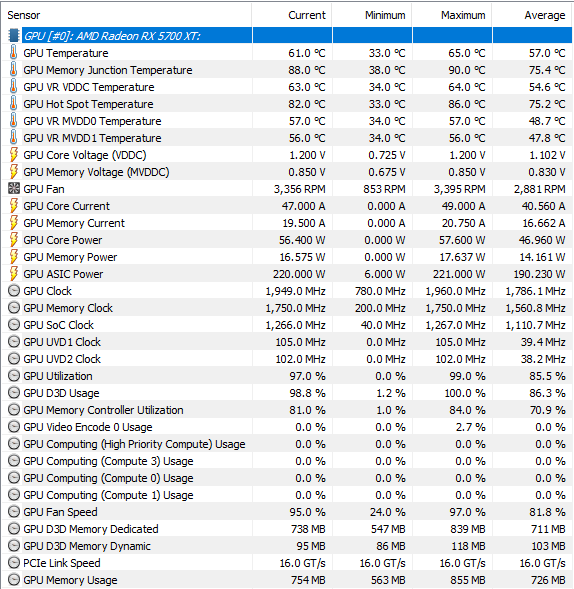Click lightning icon beside GPU Core Power
Screen dimensions: 574x589
coord(14,240)
